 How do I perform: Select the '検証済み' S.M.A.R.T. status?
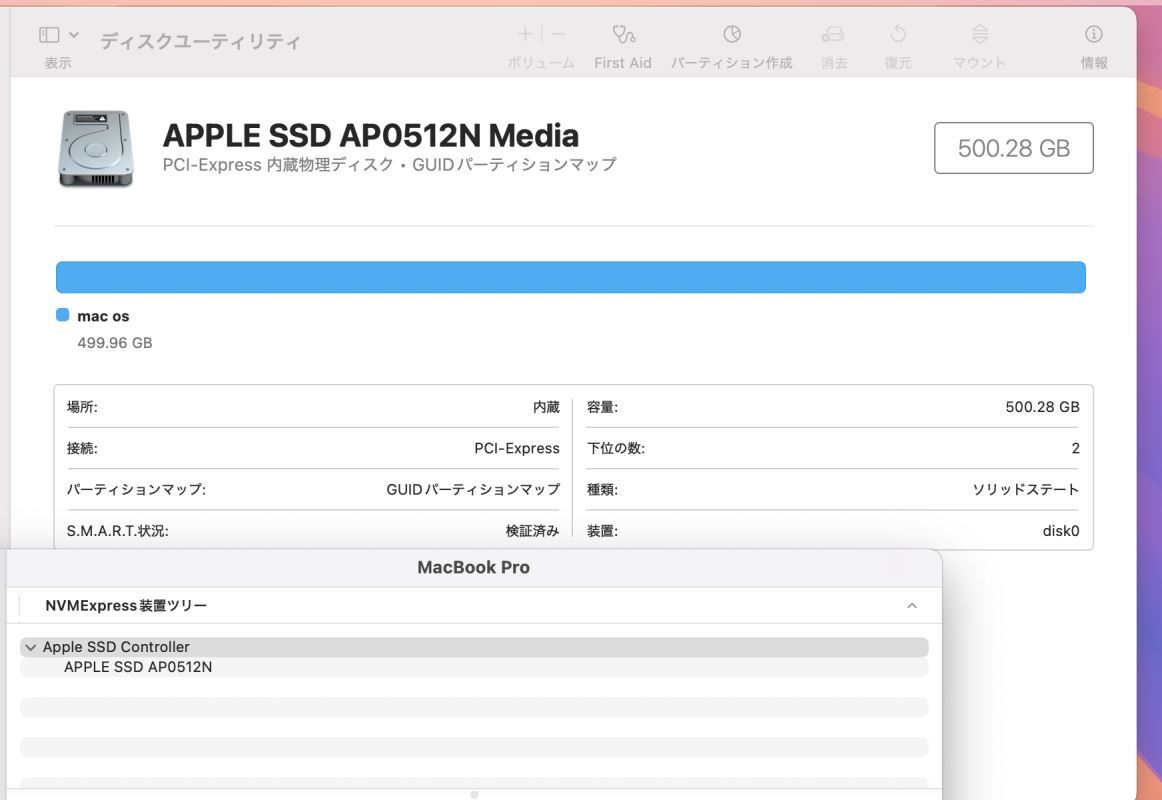(x=533, y=531)
